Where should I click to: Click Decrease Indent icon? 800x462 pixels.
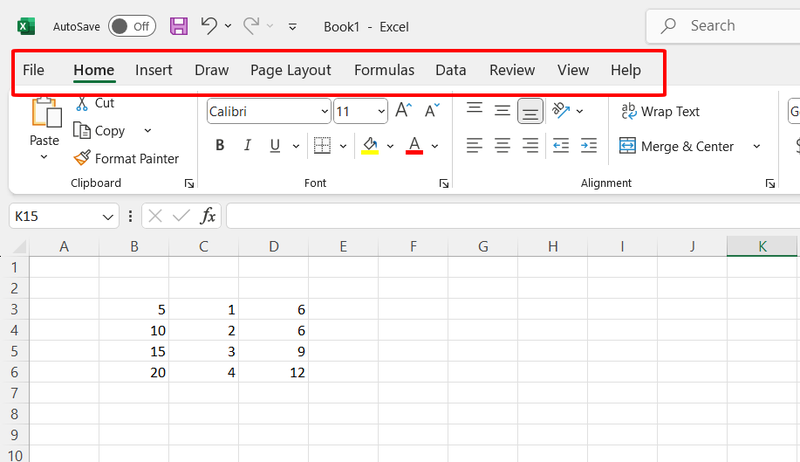coord(561,146)
